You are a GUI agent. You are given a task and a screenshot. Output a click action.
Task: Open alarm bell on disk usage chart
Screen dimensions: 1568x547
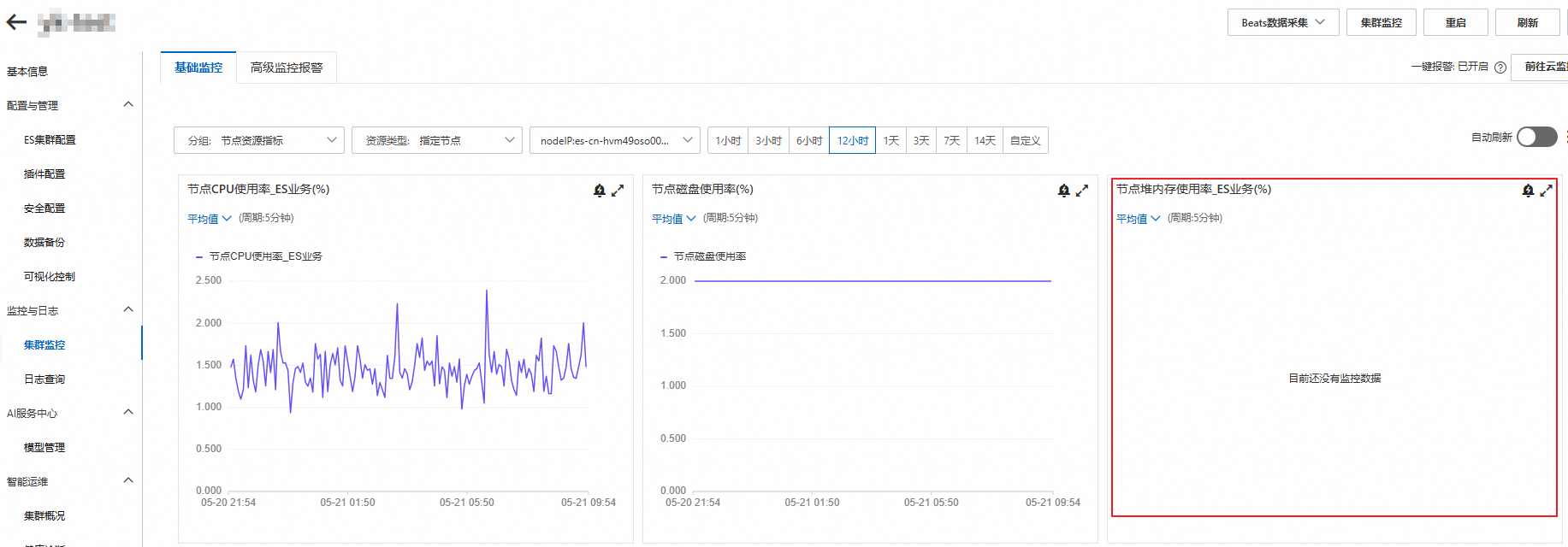(x=1064, y=191)
